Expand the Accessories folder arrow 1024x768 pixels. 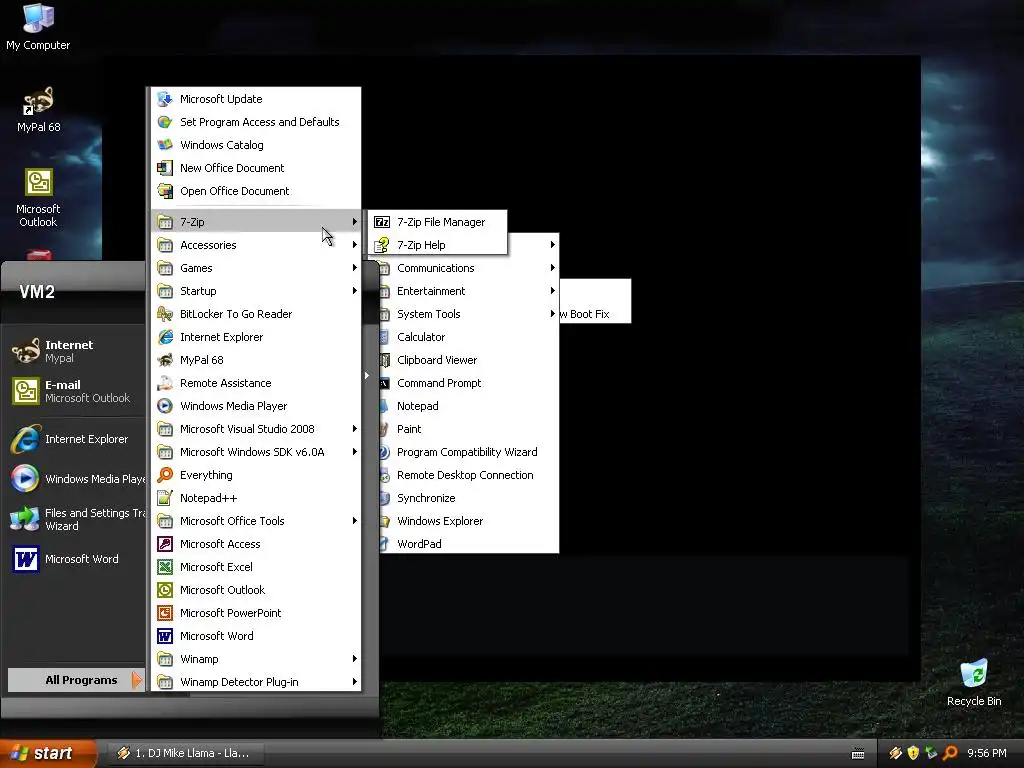click(355, 245)
